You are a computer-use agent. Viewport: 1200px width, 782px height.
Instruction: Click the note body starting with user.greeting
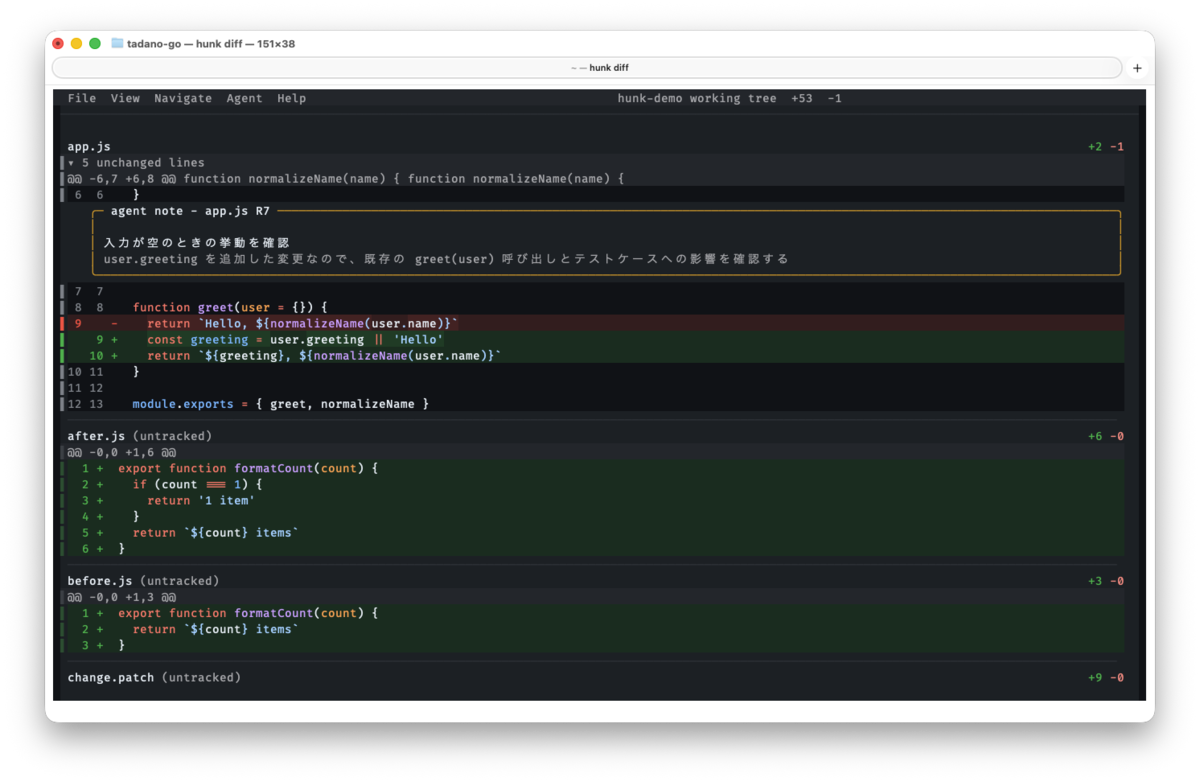tap(446, 259)
